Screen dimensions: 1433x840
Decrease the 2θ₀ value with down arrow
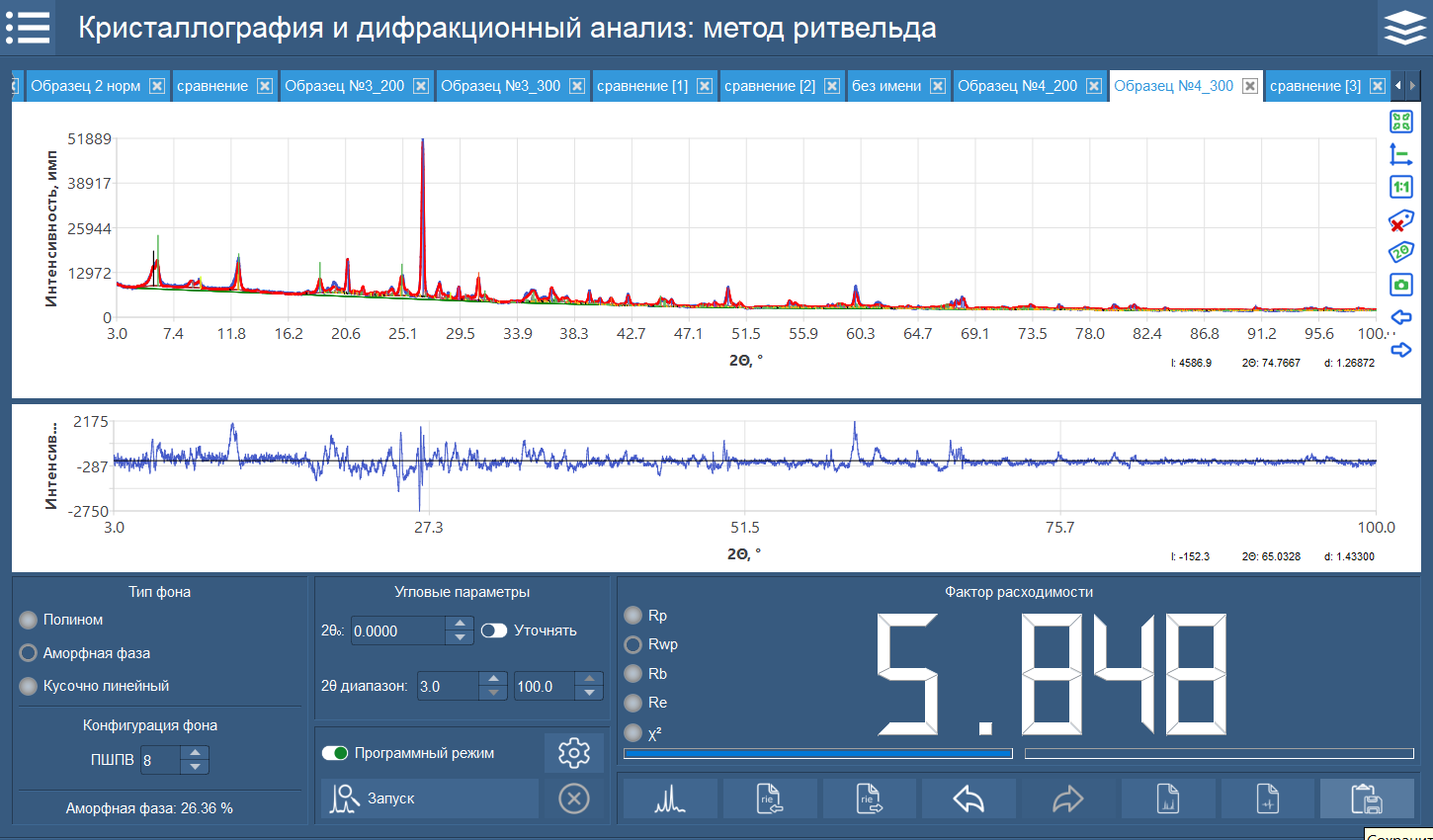pyautogui.click(x=459, y=637)
